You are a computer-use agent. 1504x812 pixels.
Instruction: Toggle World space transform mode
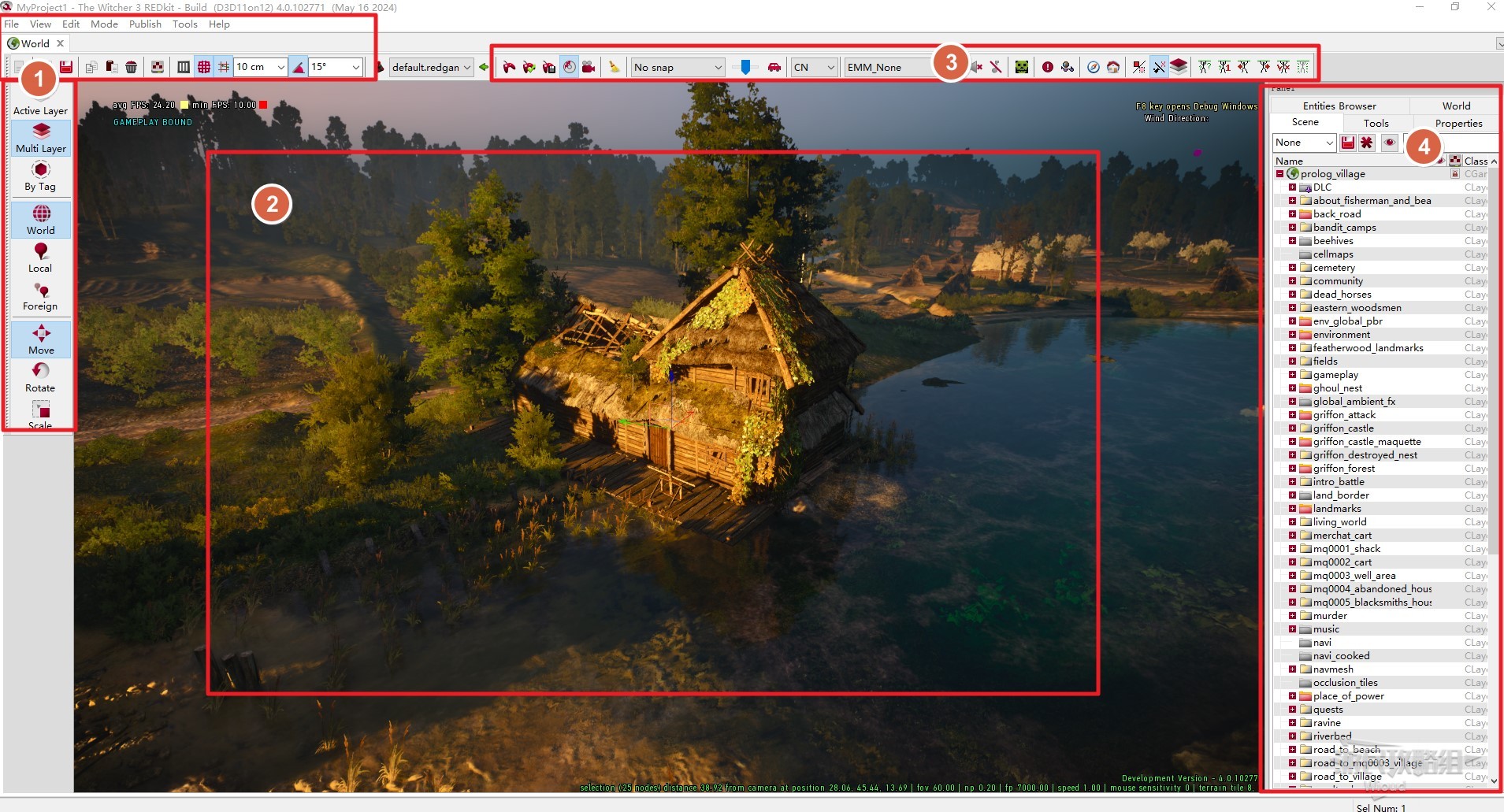(x=41, y=220)
